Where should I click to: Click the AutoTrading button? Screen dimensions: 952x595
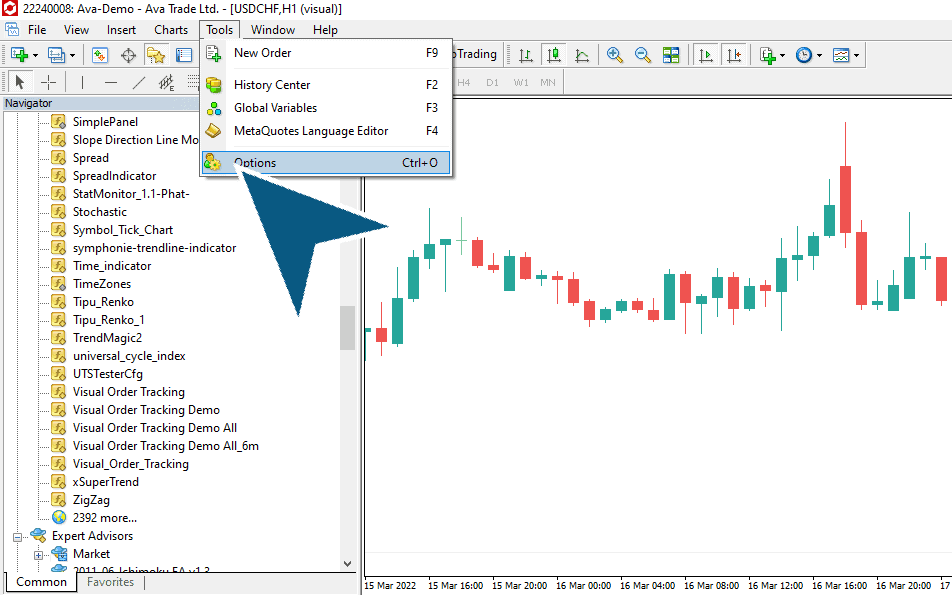tap(475, 54)
